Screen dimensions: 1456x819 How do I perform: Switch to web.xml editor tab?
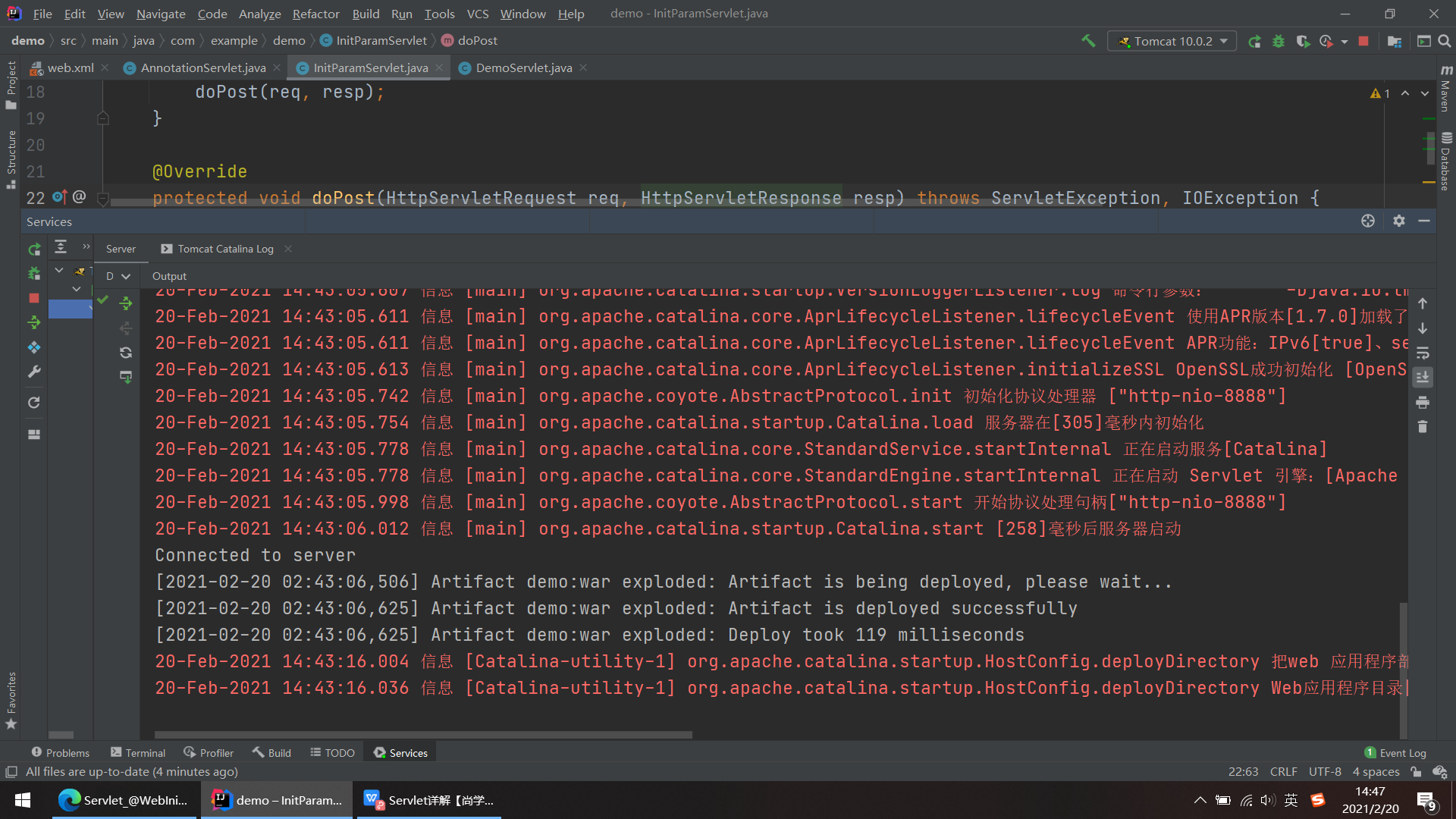[70, 68]
